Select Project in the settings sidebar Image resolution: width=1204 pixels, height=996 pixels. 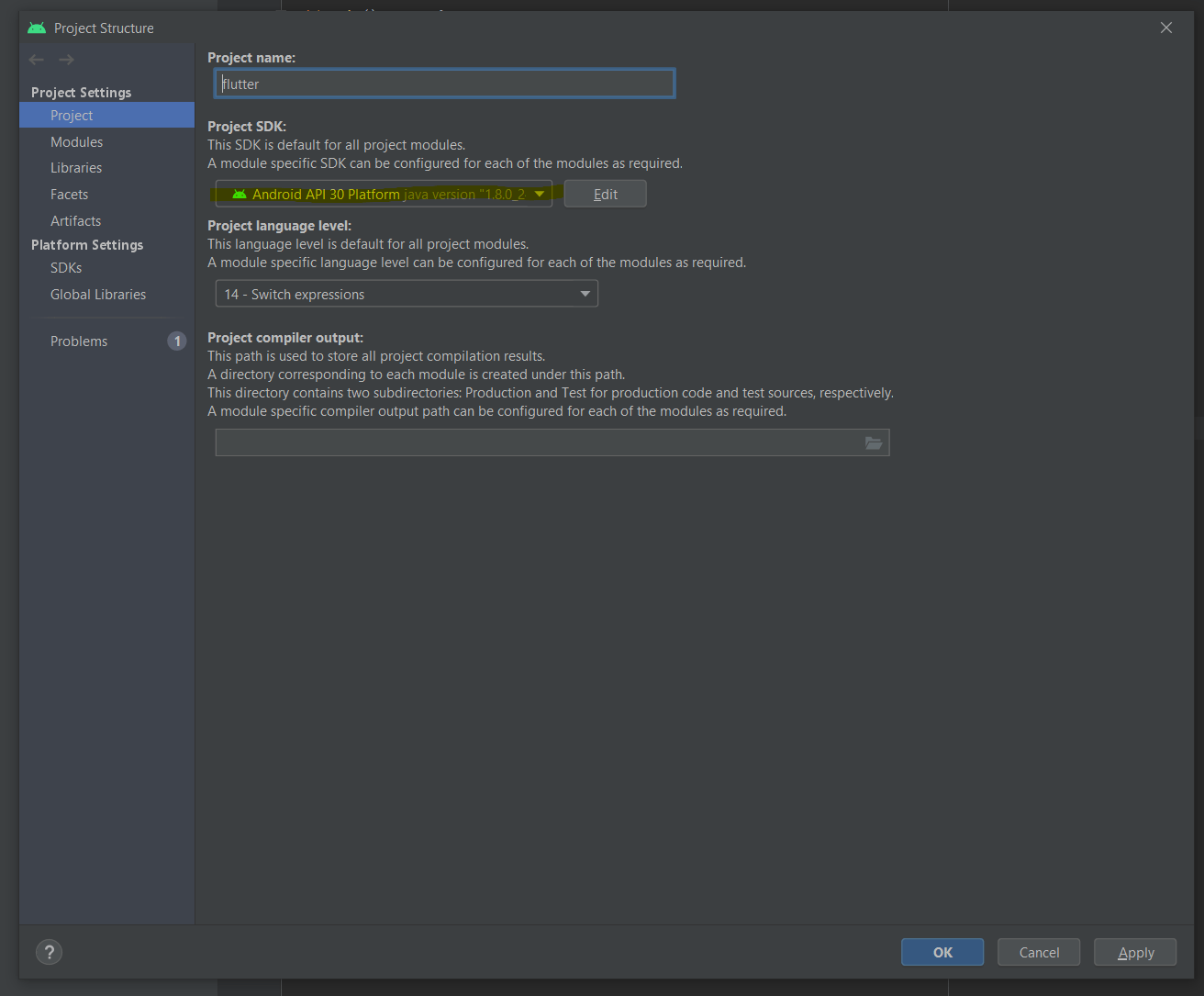coord(72,116)
